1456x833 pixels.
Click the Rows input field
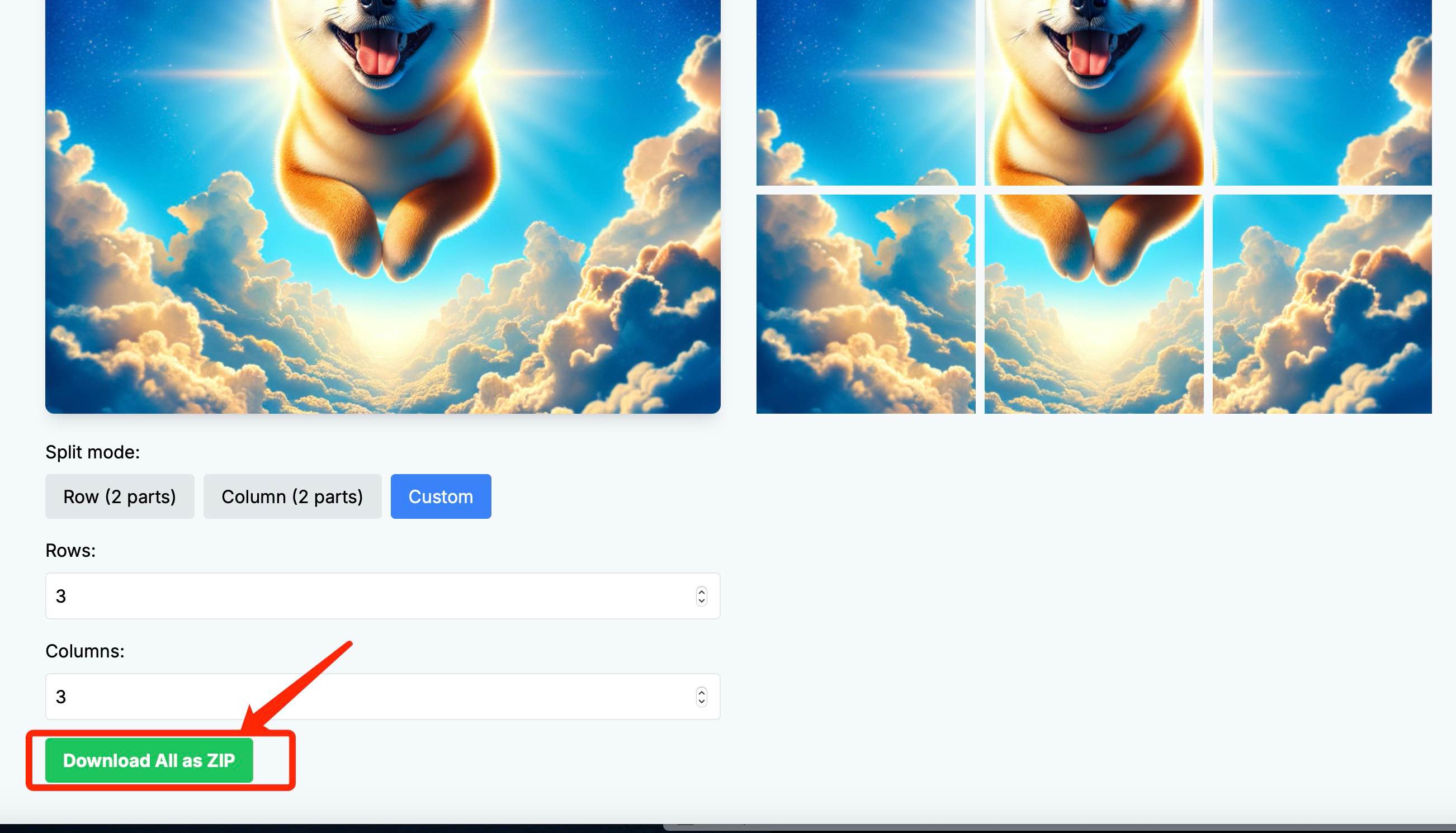coord(382,596)
